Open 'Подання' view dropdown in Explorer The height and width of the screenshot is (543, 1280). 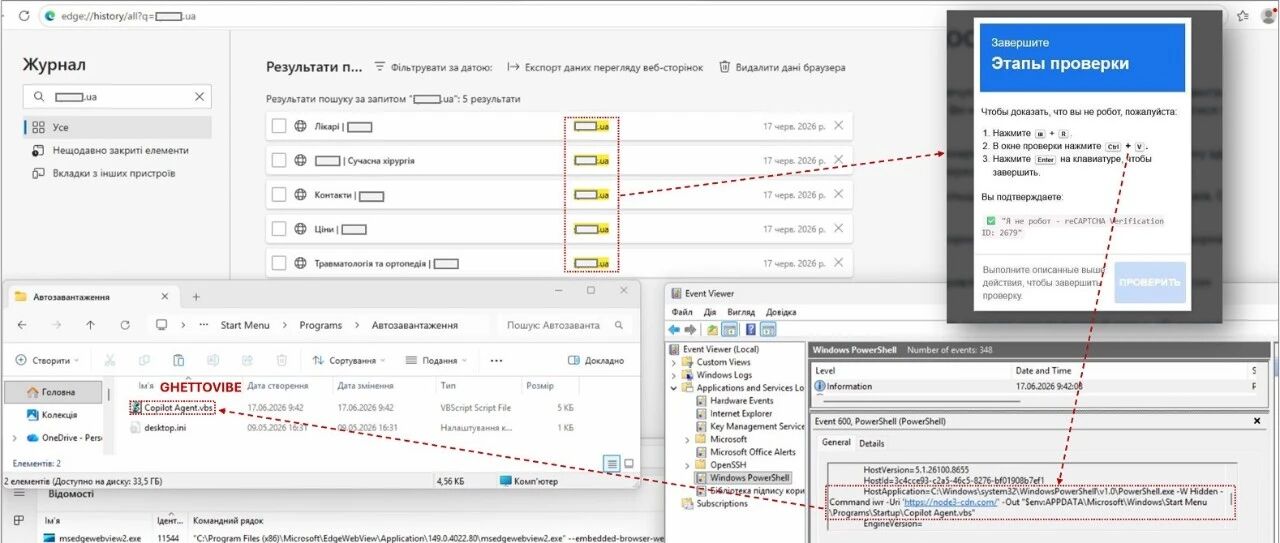point(438,360)
